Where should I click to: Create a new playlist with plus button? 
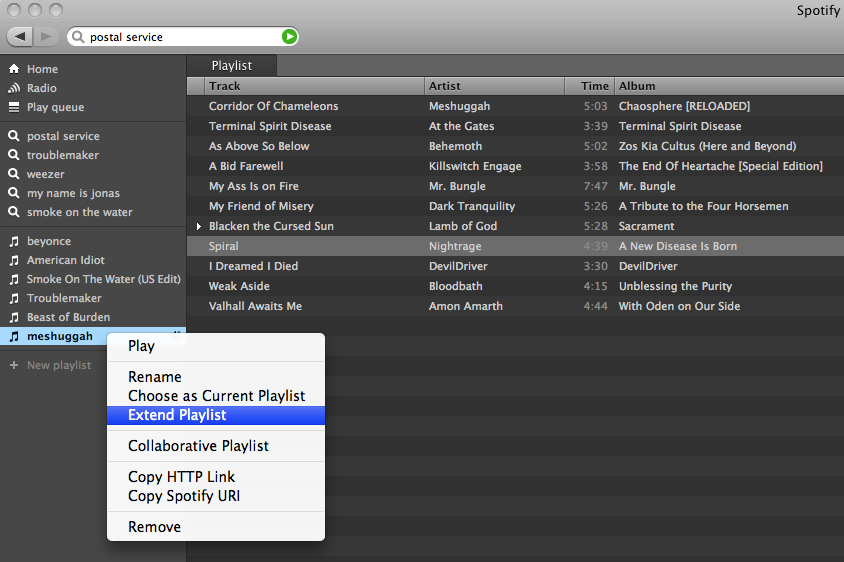coord(14,365)
